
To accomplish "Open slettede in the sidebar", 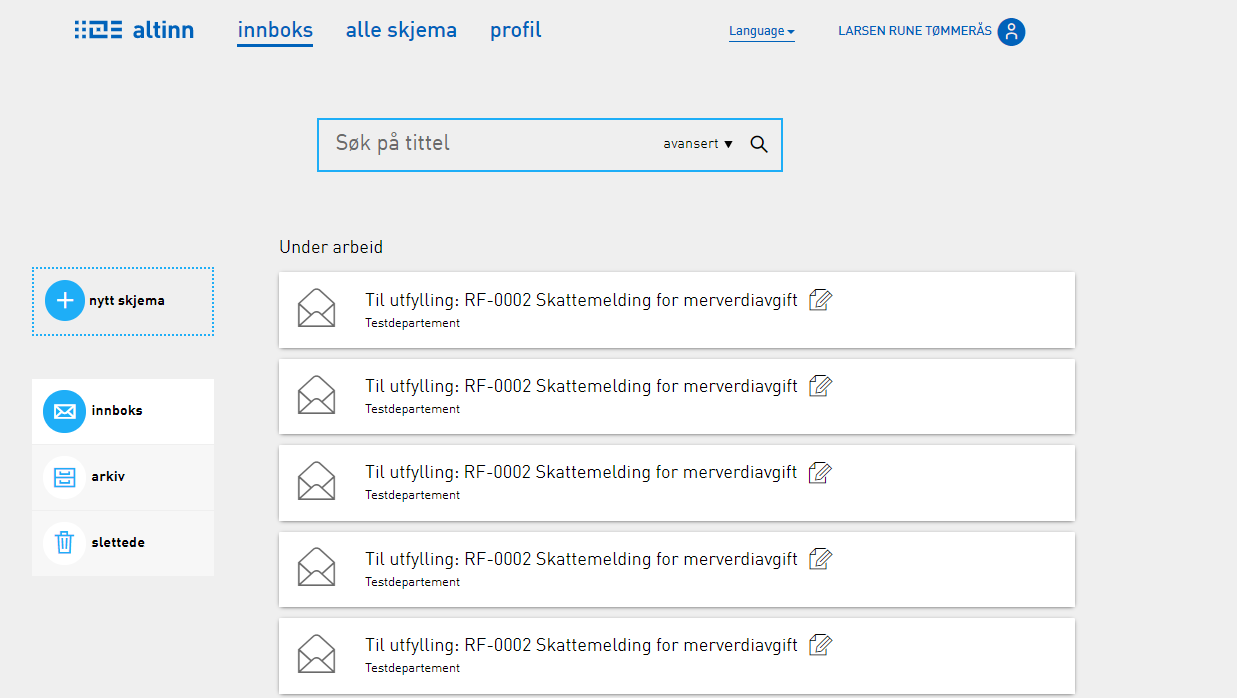I will pos(123,543).
